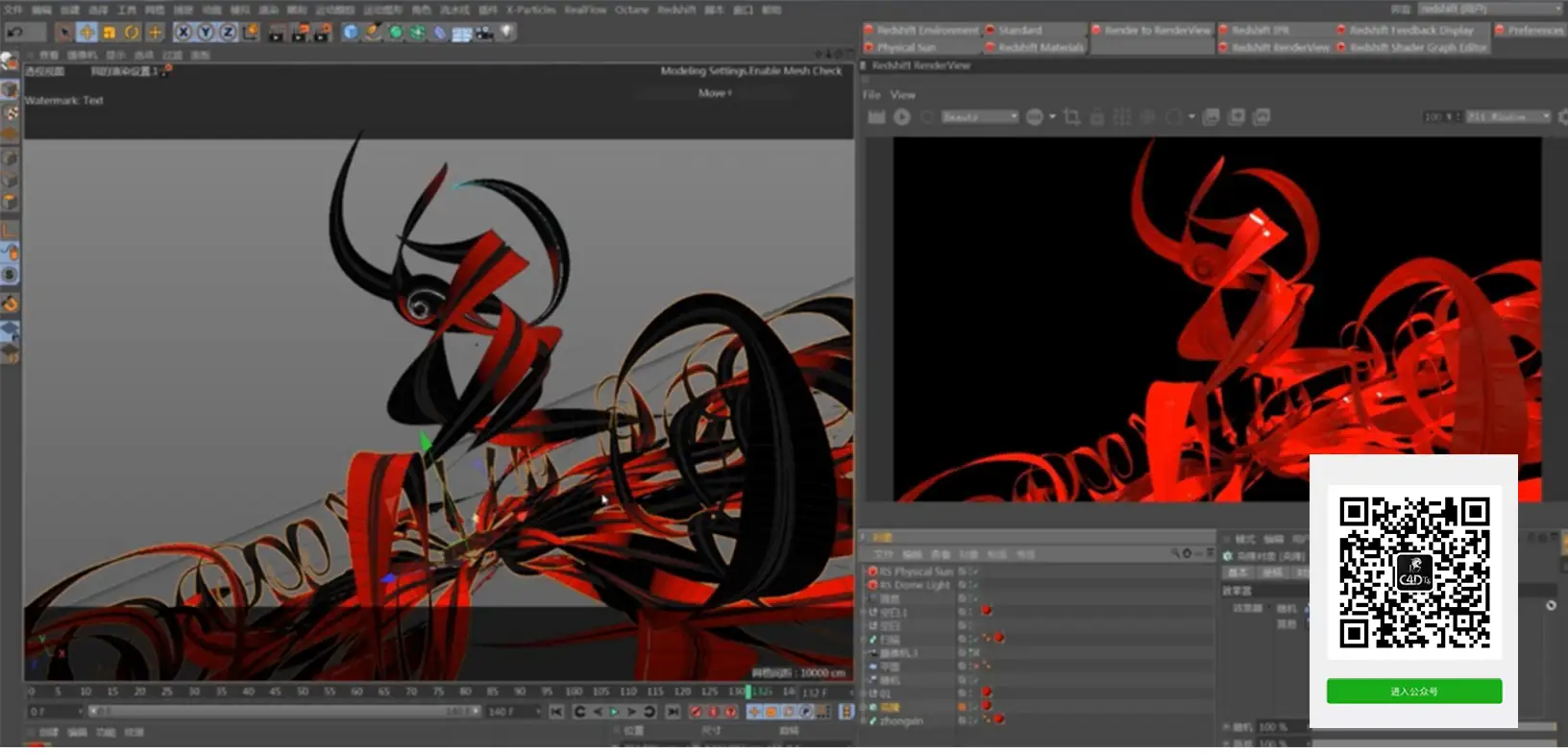Open the RenderView File menu
The height and width of the screenshot is (753, 1568).
click(x=871, y=95)
